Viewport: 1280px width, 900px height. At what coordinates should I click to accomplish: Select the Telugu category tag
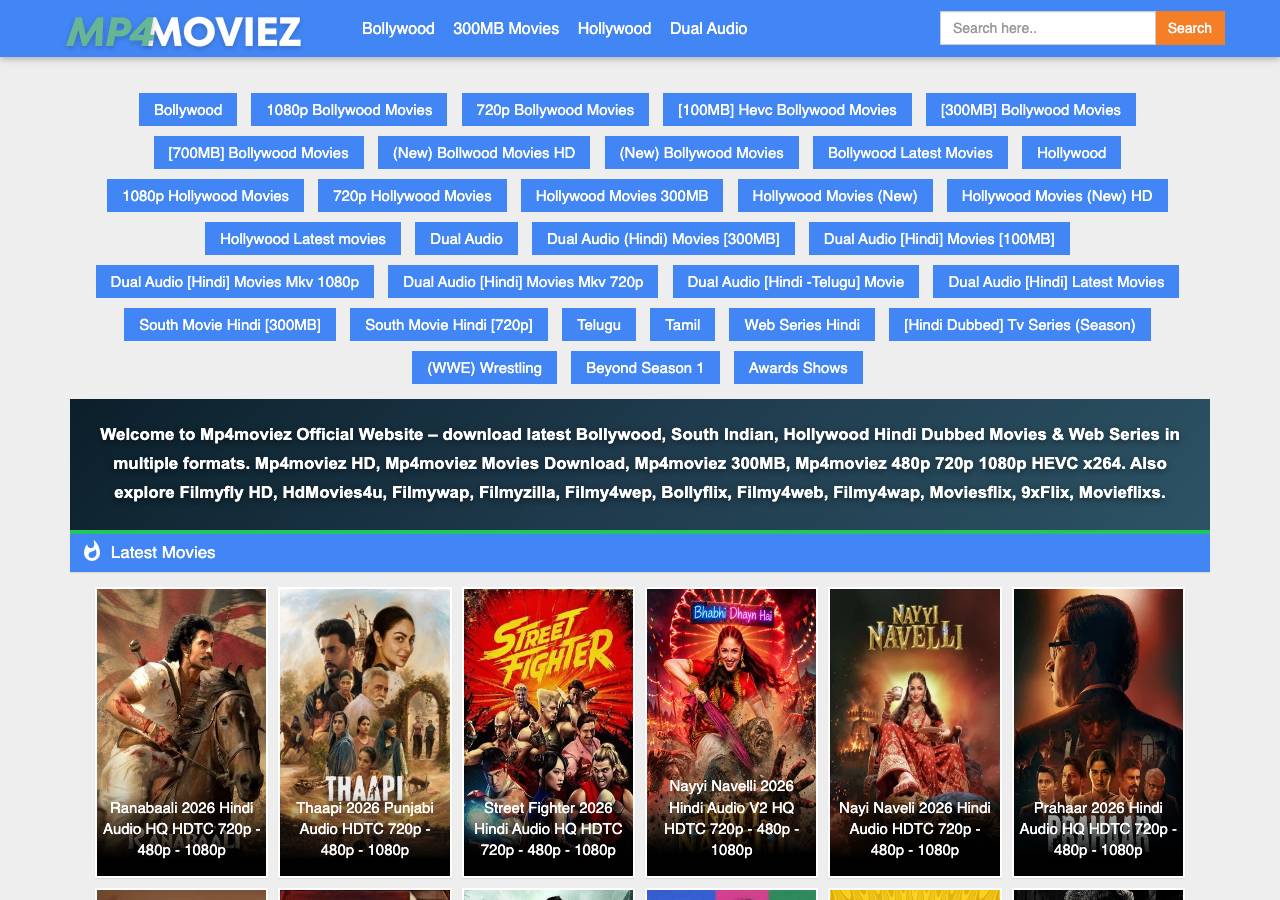coord(599,325)
